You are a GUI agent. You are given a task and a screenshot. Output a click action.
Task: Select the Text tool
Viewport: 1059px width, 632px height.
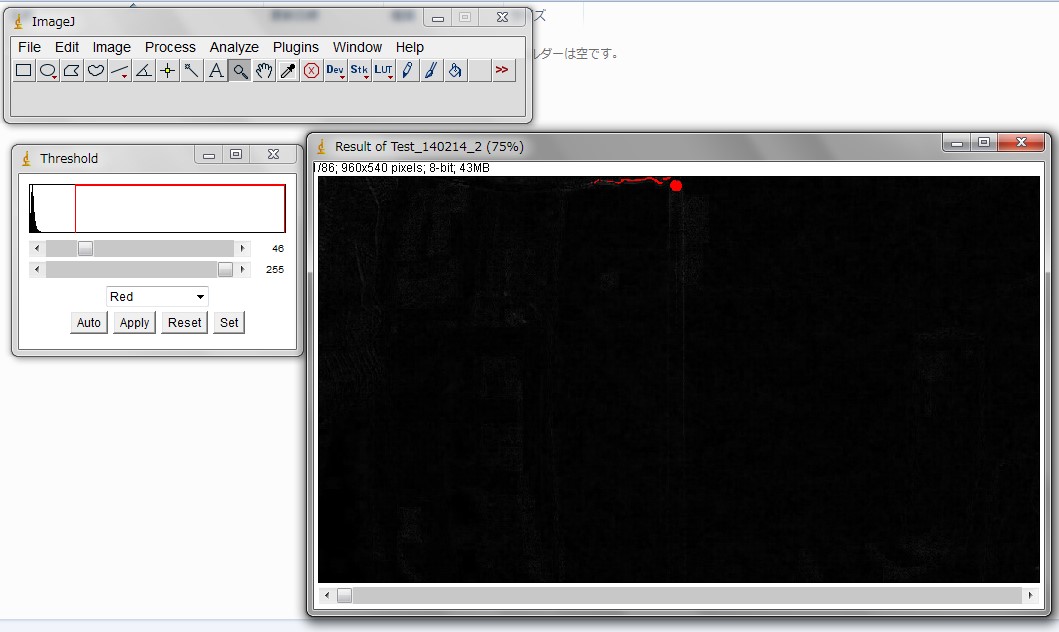tap(215, 70)
